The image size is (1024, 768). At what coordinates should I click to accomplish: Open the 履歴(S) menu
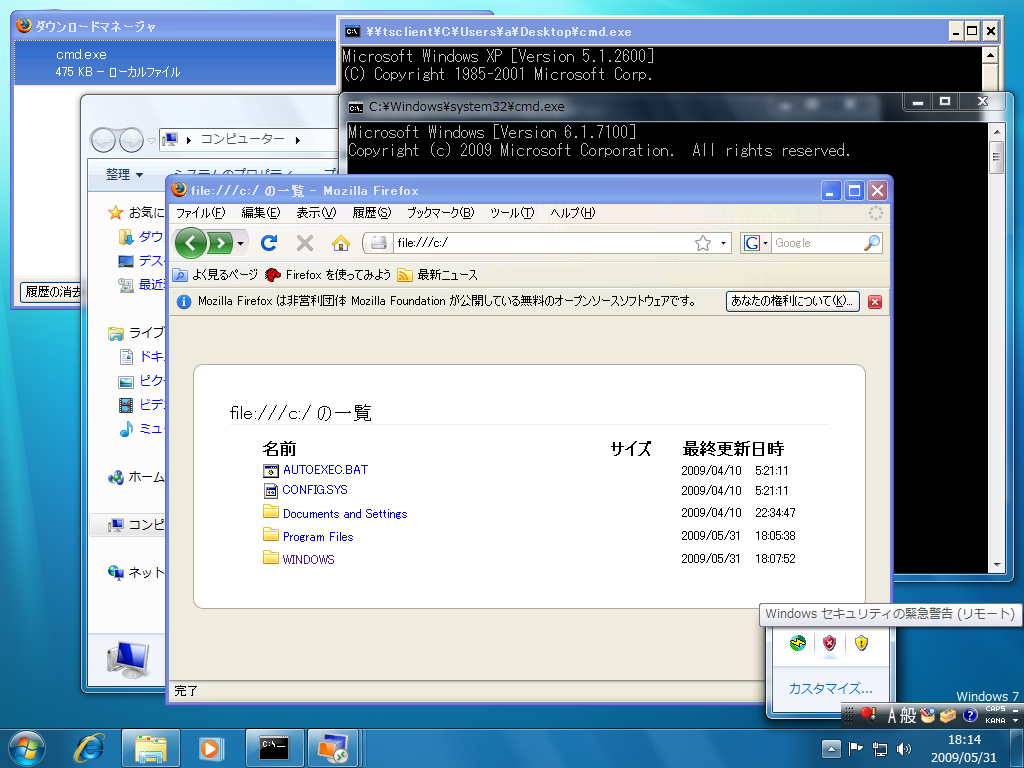coord(372,213)
